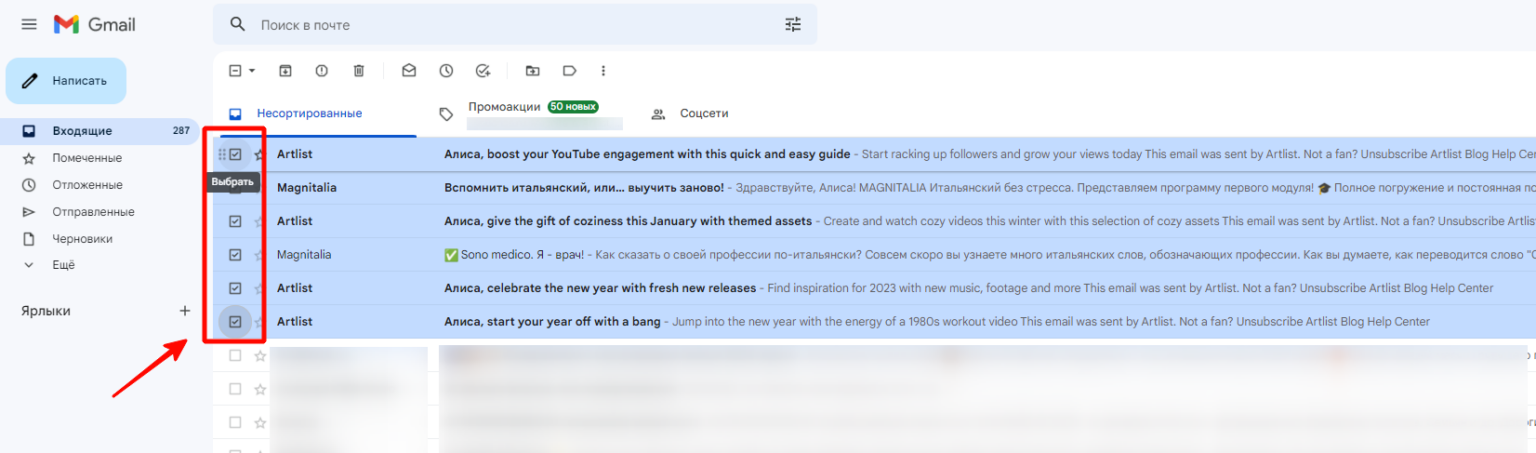Open the Labels icon in toolbar
Viewport: 1536px width, 453px height.
(569, 71)
